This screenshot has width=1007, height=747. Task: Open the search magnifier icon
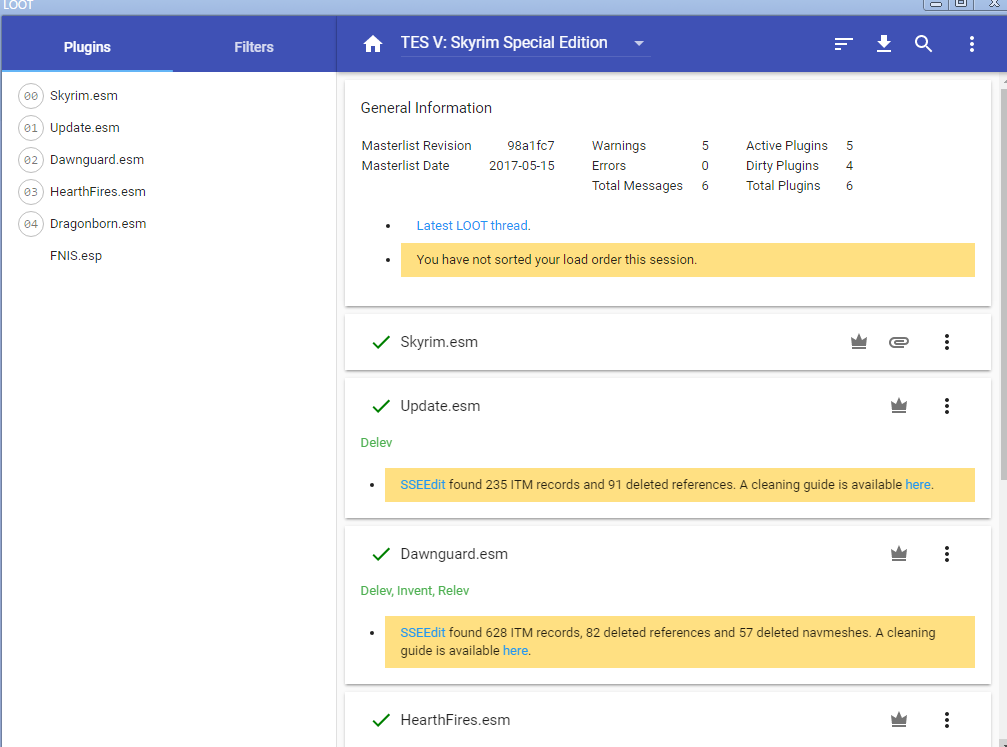pyautogui.click(x=924, y=44)
